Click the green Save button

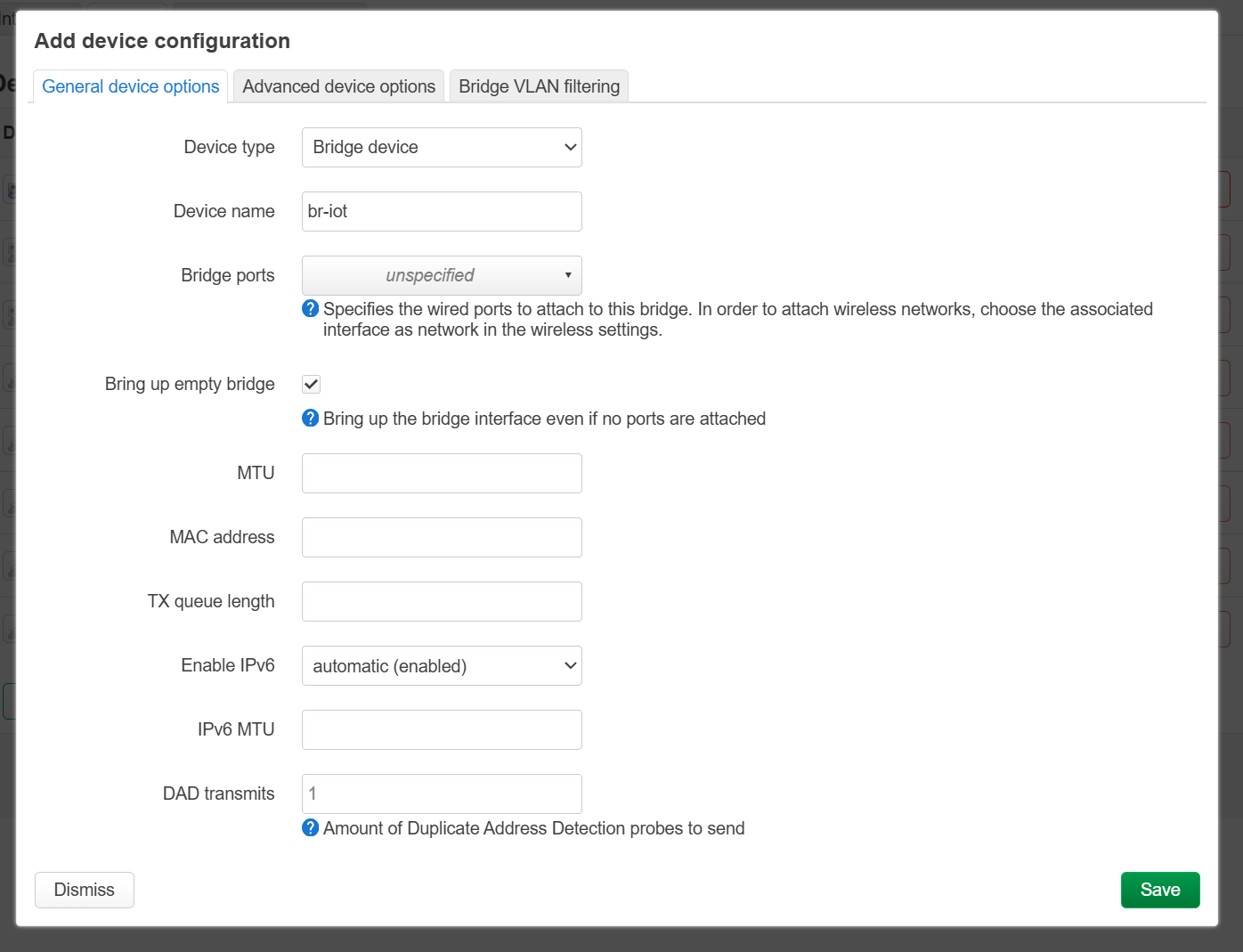point(1160,890)
